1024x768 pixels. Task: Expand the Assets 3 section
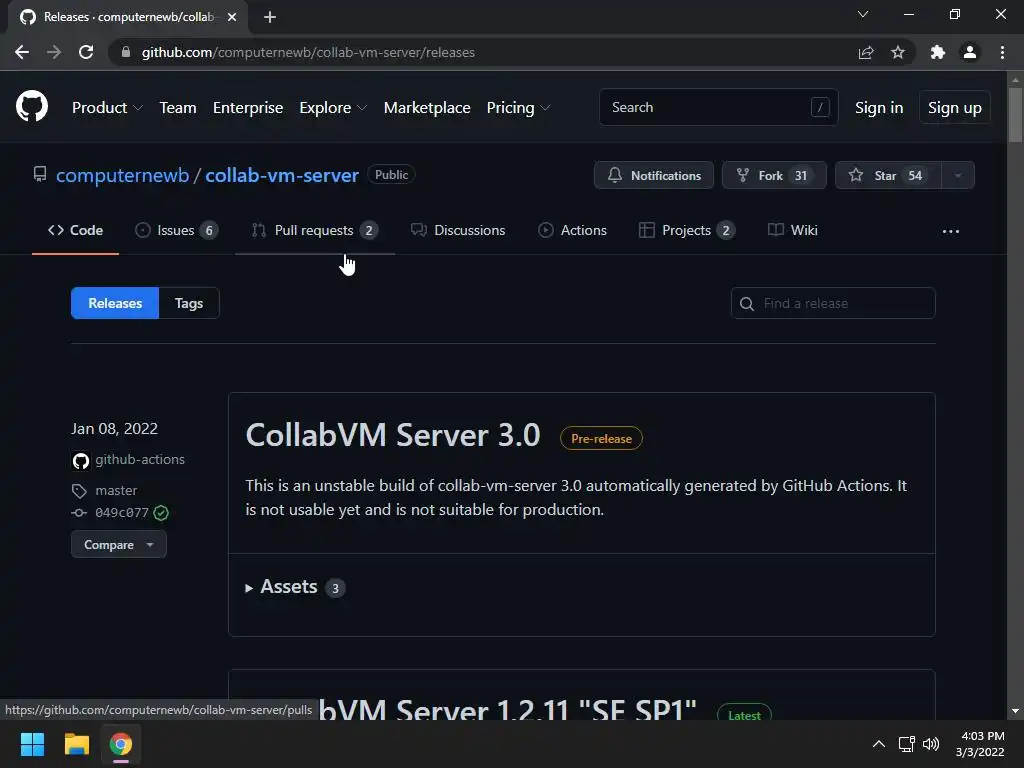(x=295, y=587)
